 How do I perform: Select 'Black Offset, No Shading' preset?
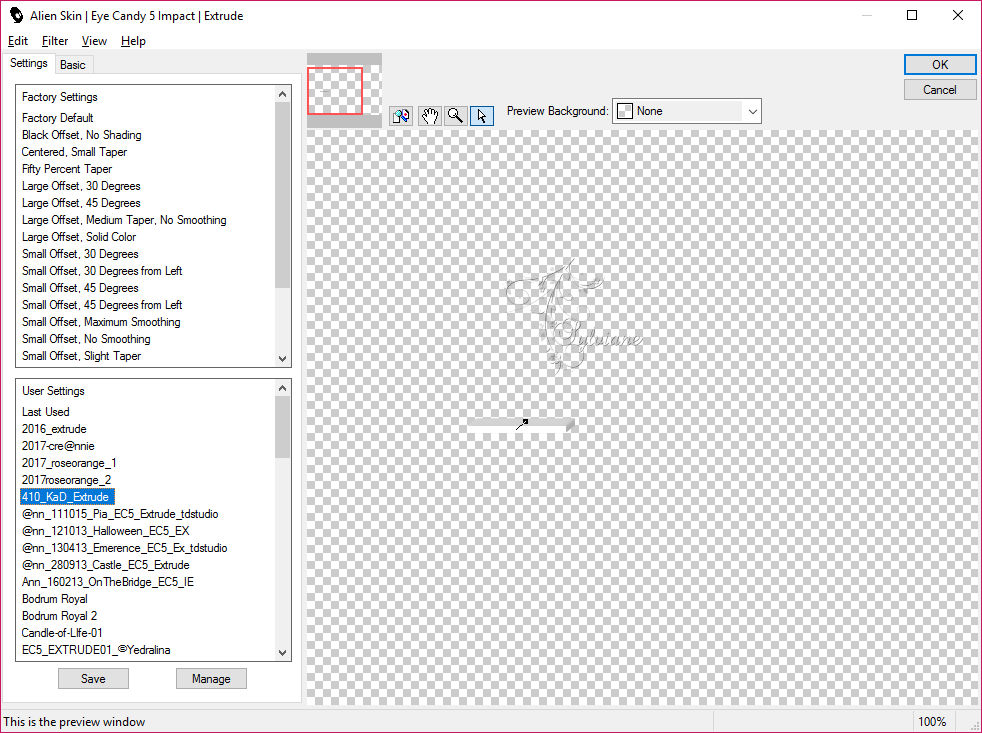click(81, 135)
